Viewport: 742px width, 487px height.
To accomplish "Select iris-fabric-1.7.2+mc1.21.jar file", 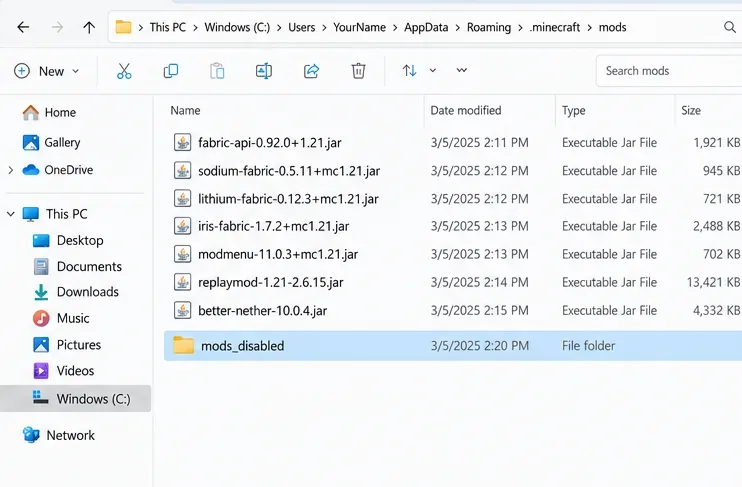I will coord(274,226).
